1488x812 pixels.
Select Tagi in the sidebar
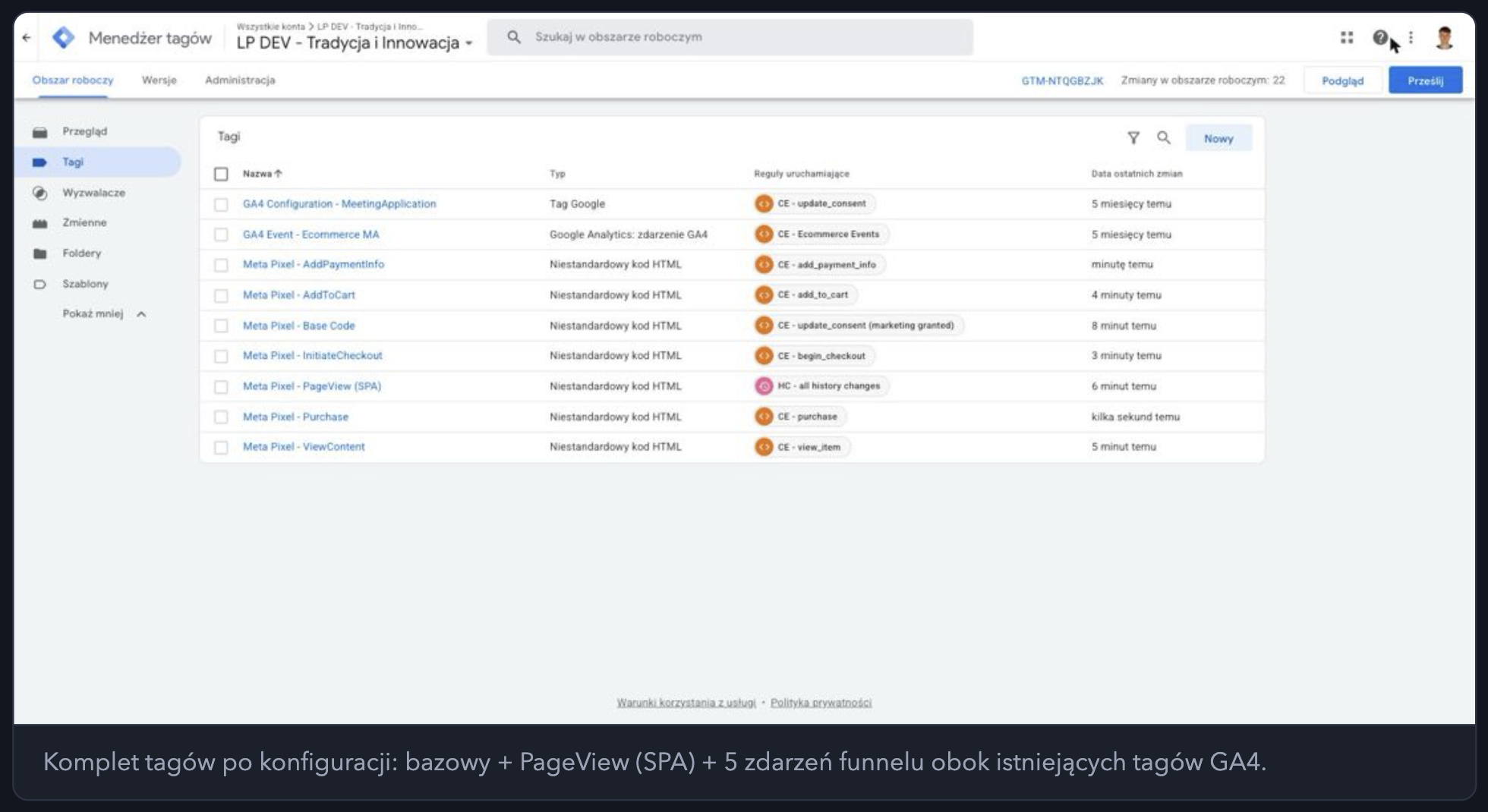(99, 162)
